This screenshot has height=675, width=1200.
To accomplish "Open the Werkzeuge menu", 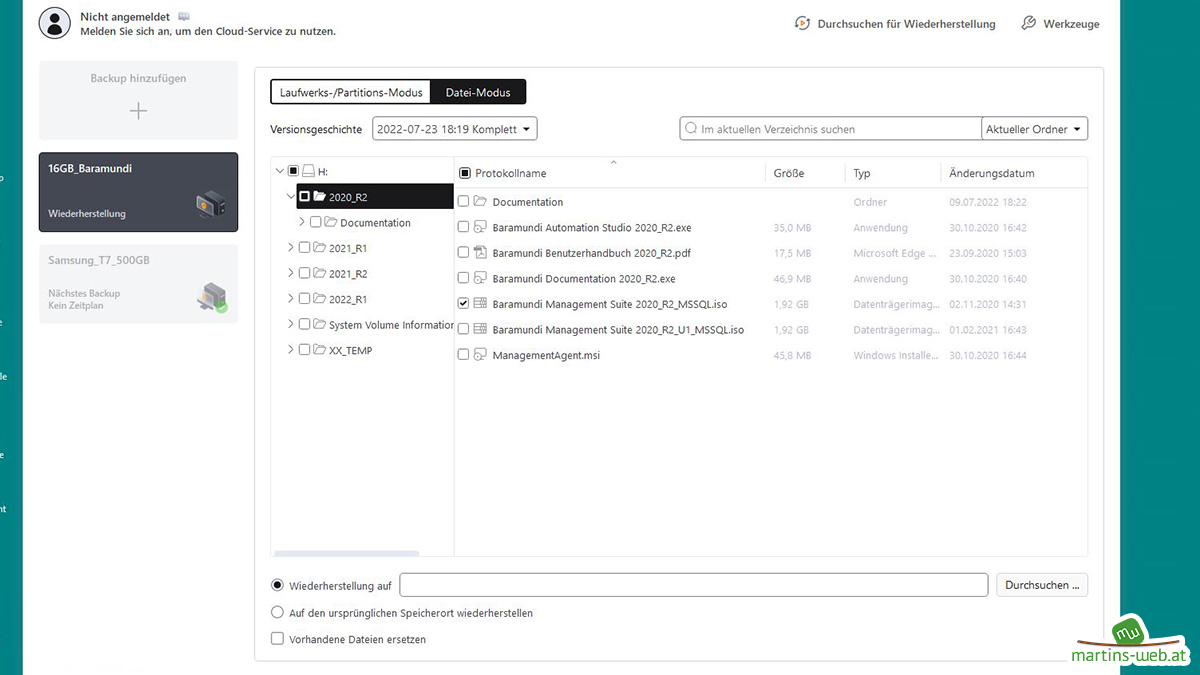I will [1060, 23].
